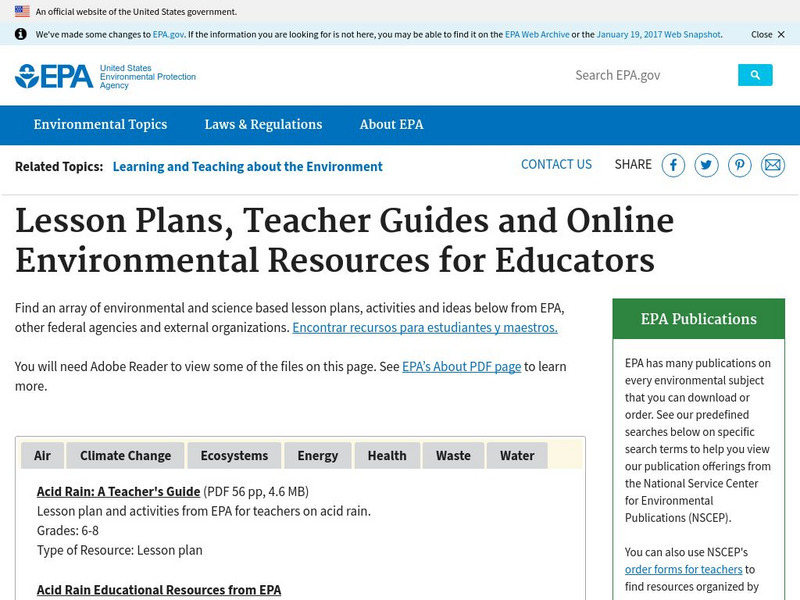Switch to the Health tab

(387, 456)
